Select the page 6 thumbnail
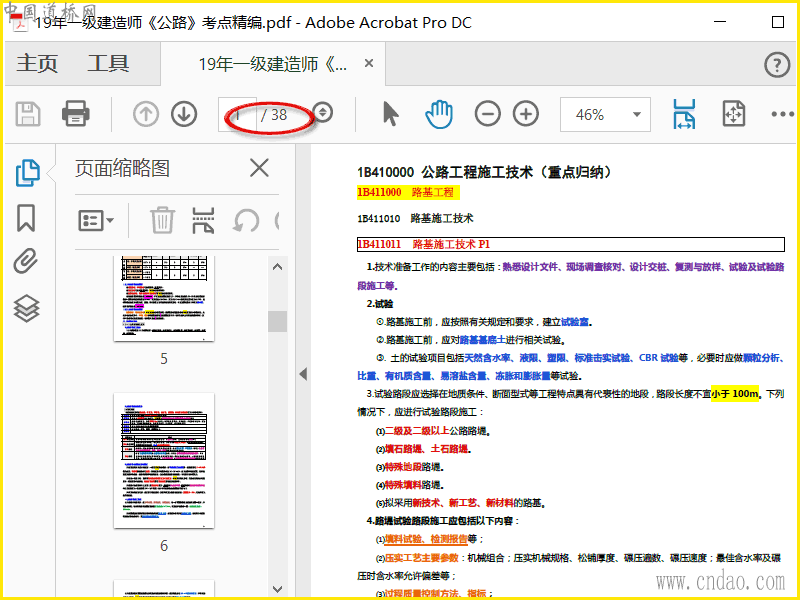This screenshot has height=600, width=800. [164, 460]
